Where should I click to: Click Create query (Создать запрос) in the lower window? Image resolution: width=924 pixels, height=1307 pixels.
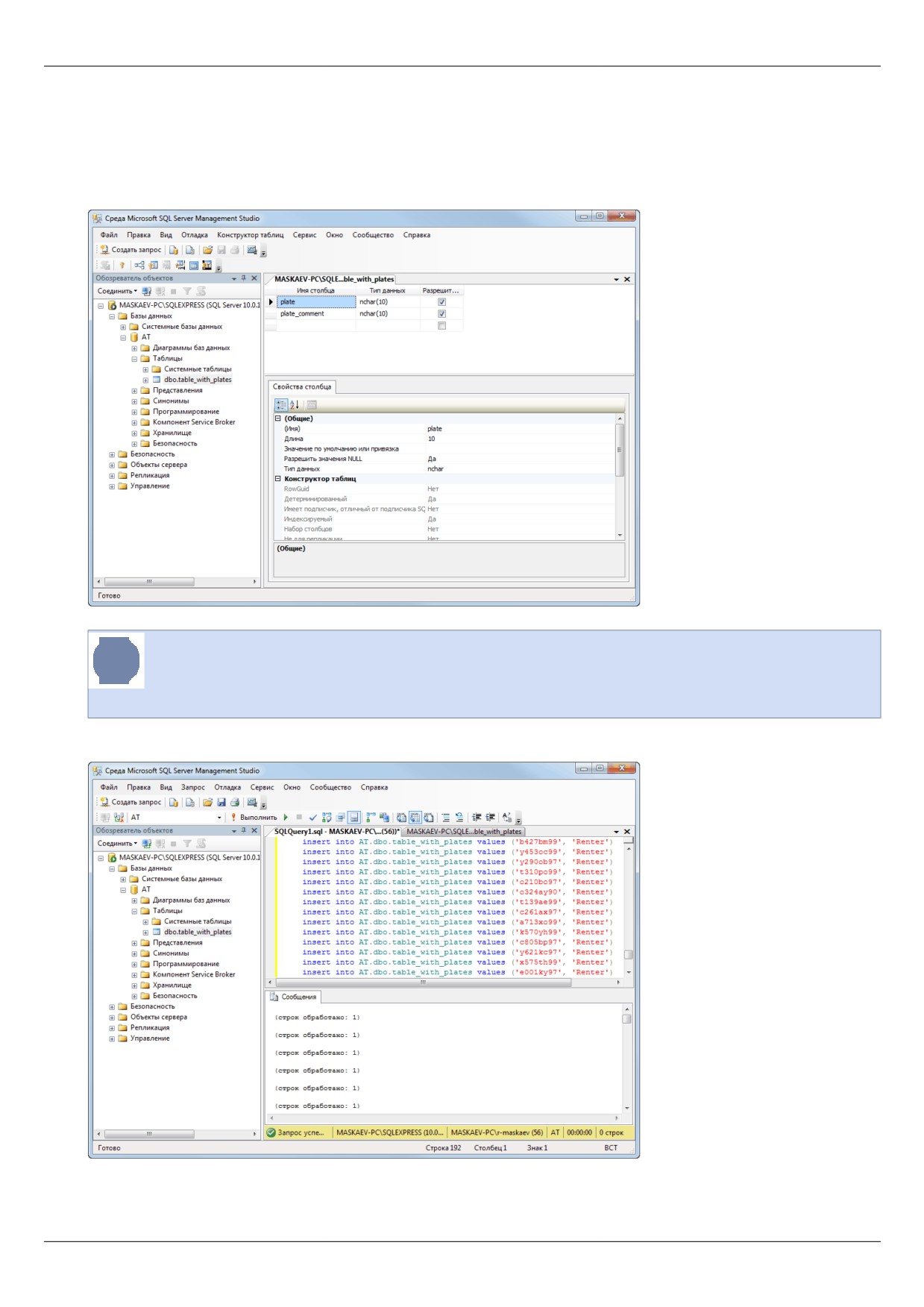131,802
